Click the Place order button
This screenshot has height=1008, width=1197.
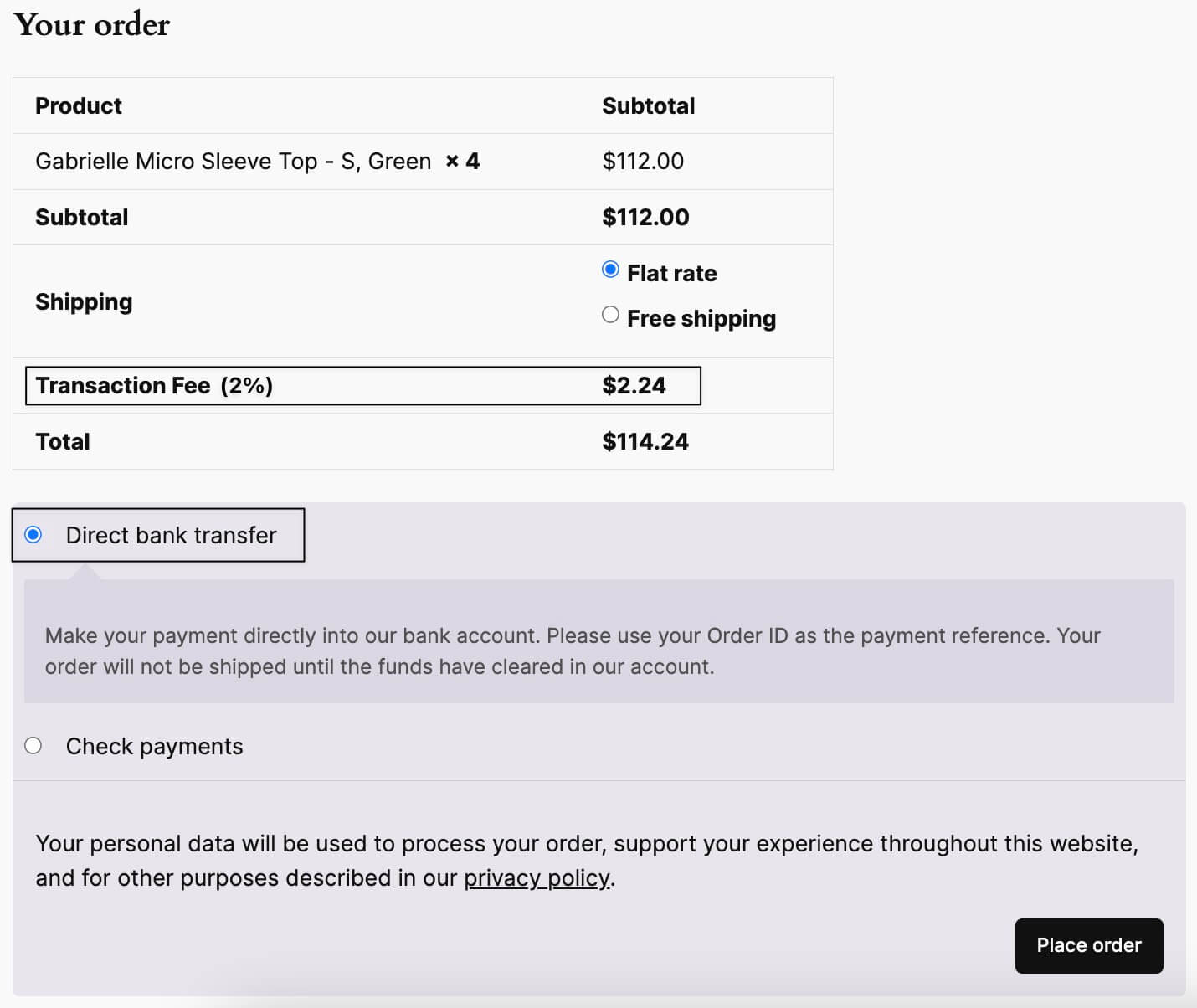coord(1088,945)
